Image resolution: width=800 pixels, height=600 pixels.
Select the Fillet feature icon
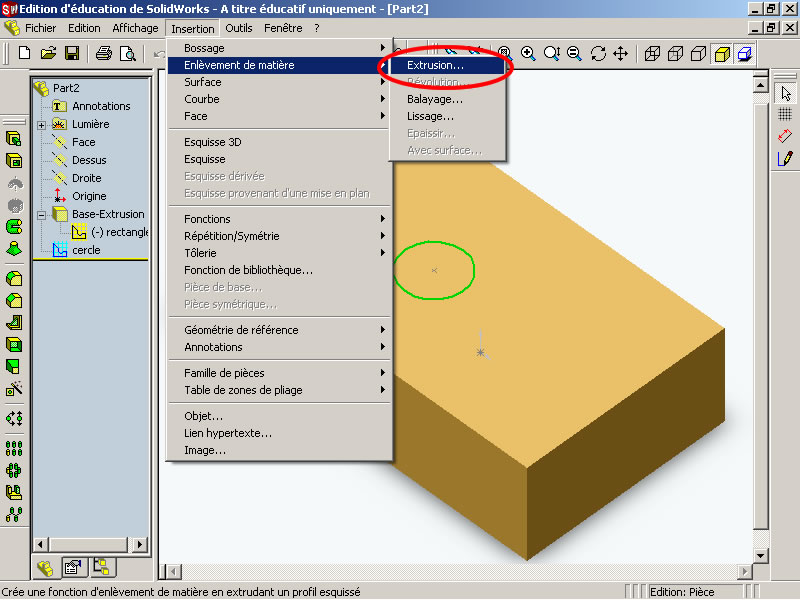tap(14, 279)
